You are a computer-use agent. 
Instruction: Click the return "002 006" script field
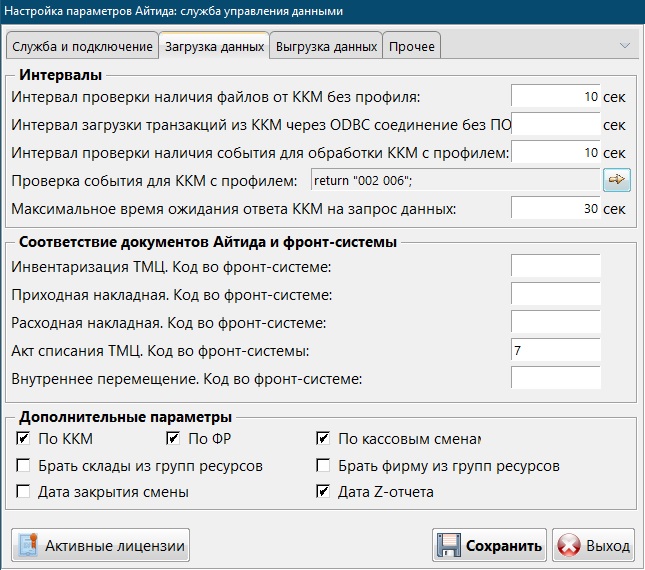coord(456,180)
